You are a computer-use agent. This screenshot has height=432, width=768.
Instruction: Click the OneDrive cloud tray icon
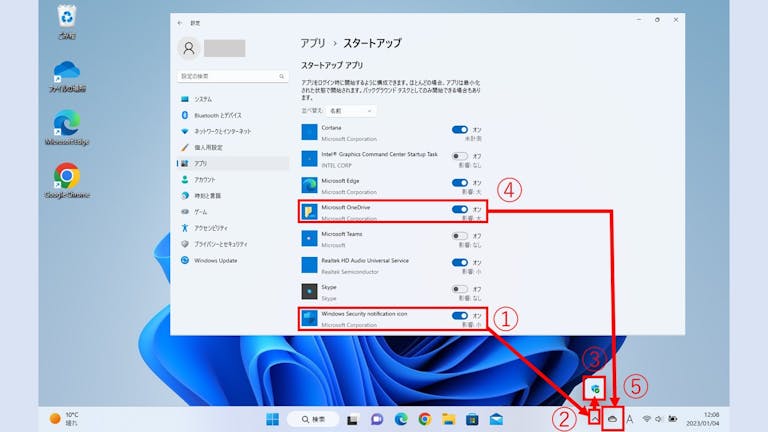(612, 419)
